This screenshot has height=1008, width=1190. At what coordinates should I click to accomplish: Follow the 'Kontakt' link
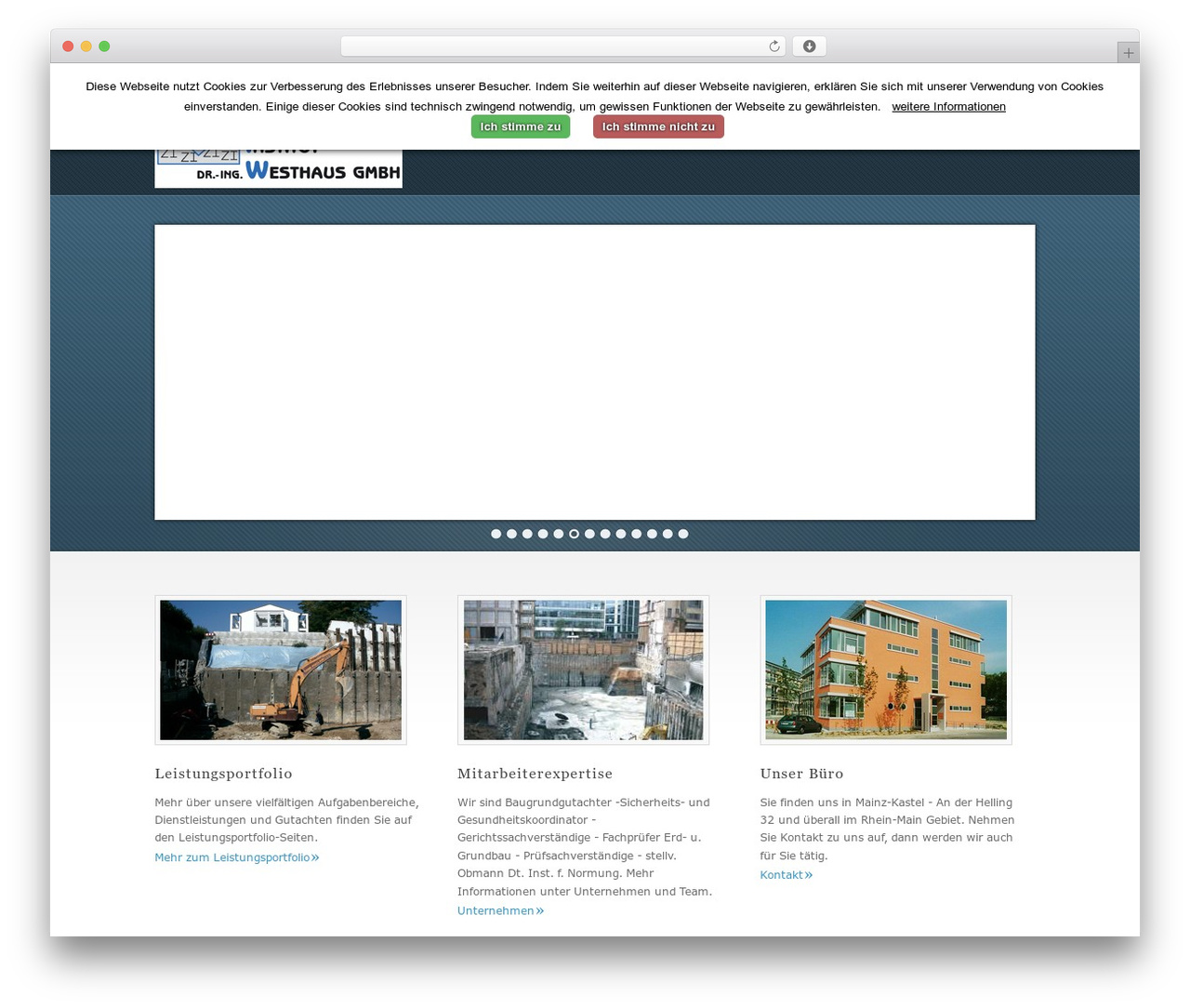point(787,875)
